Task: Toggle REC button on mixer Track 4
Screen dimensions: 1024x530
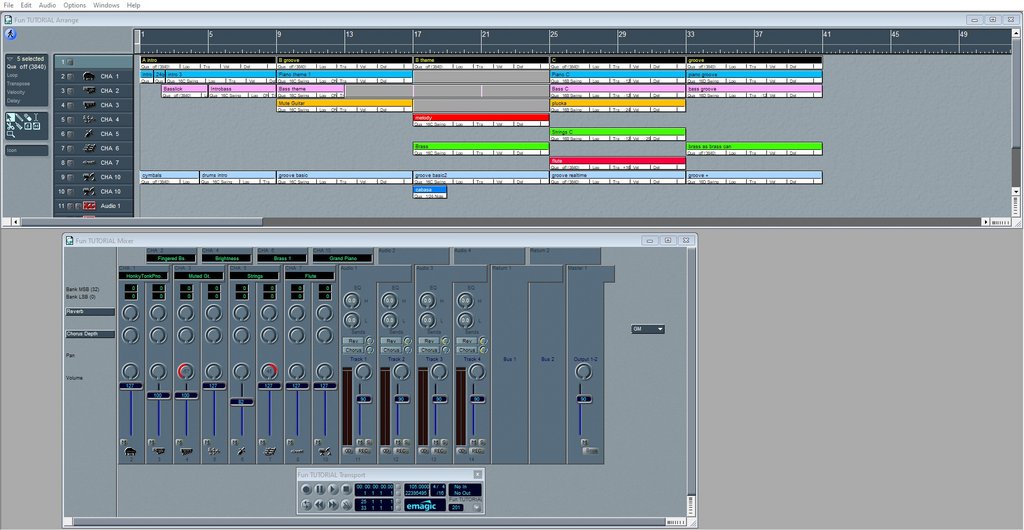Action: tap(477, 450)
